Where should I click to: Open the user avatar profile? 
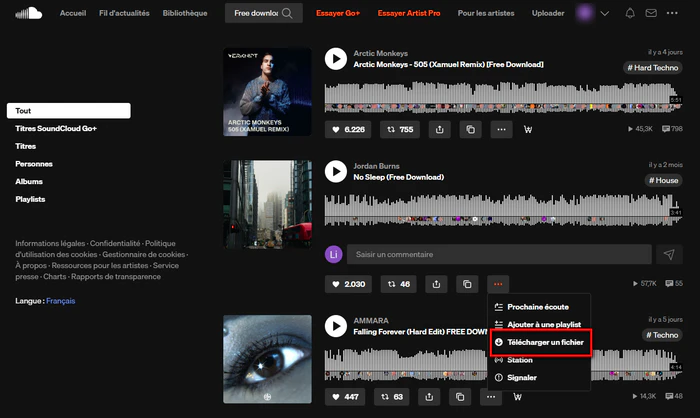pos(585,13)
